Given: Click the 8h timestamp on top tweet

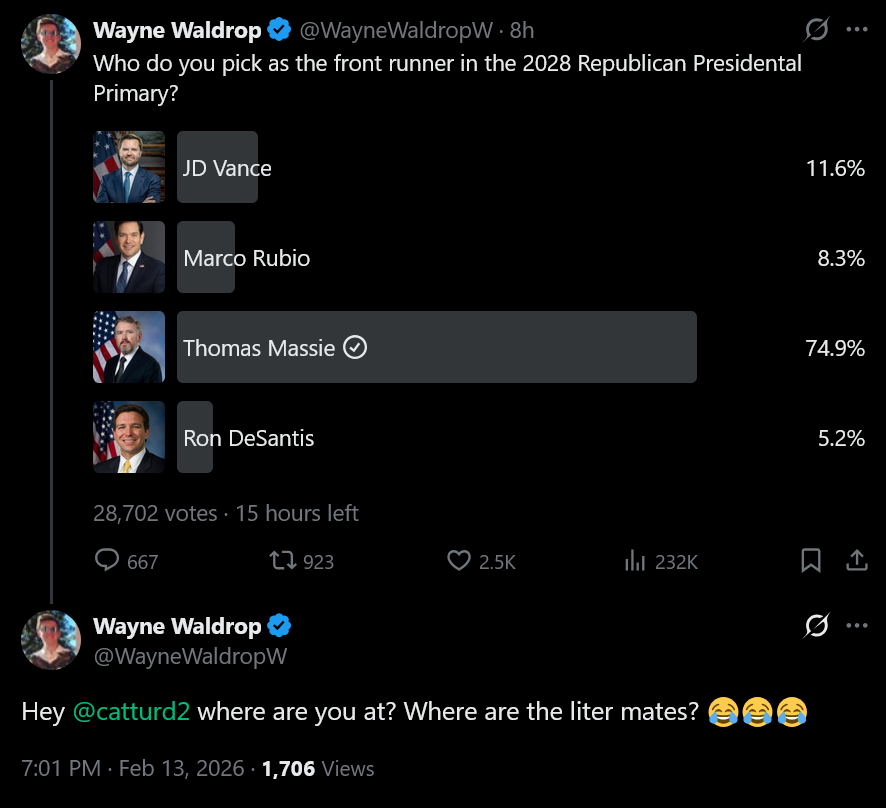Looking at the screenshot, I should pos(522,31).
